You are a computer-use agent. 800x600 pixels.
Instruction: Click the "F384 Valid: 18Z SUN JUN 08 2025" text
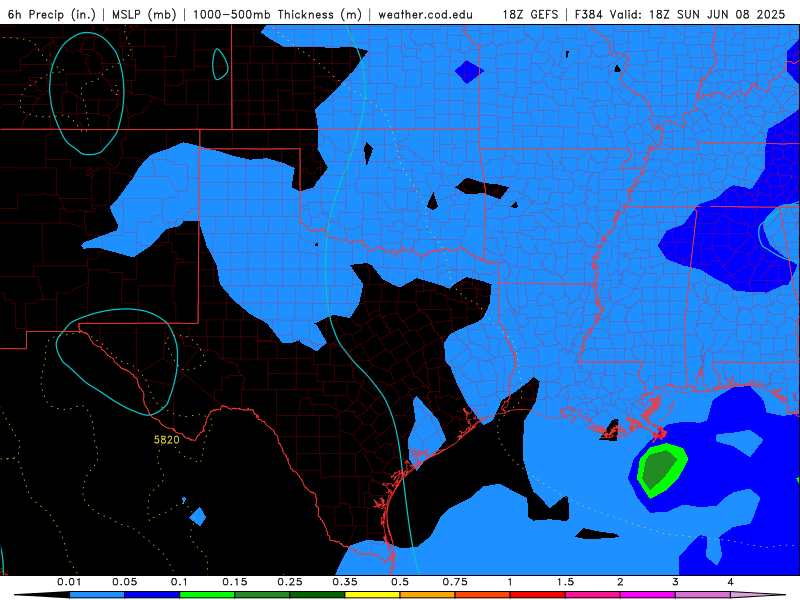(680, 14)
